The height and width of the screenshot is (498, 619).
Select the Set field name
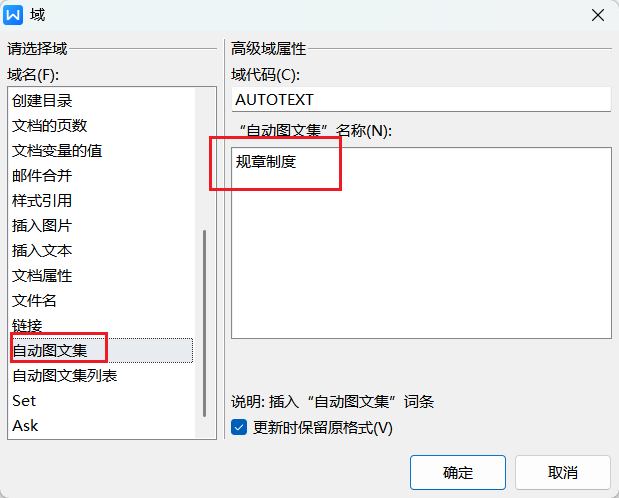point(24,401)
